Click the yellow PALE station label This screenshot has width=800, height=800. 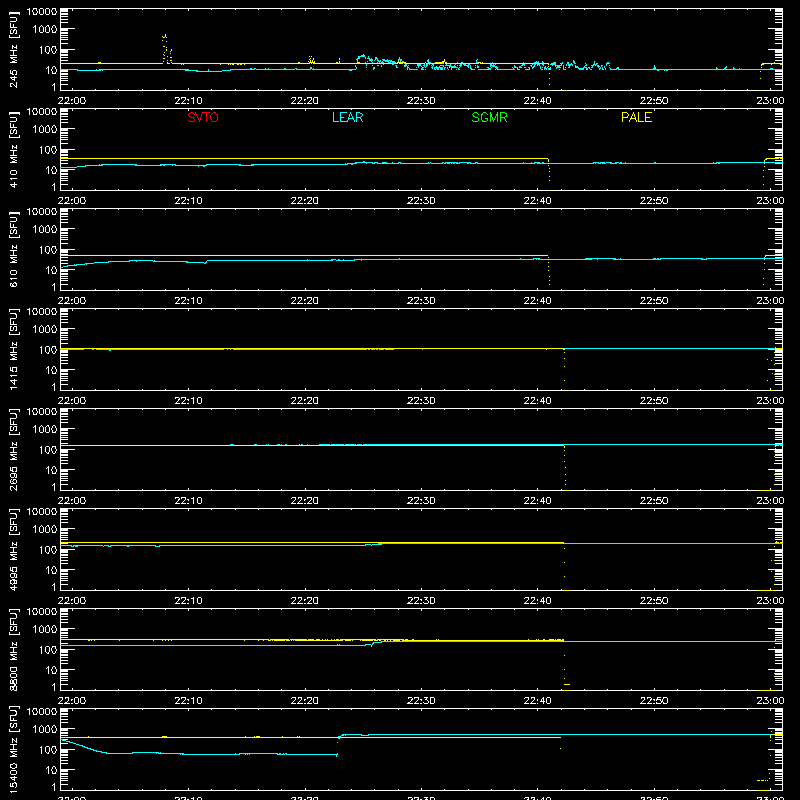pos(636,117)
